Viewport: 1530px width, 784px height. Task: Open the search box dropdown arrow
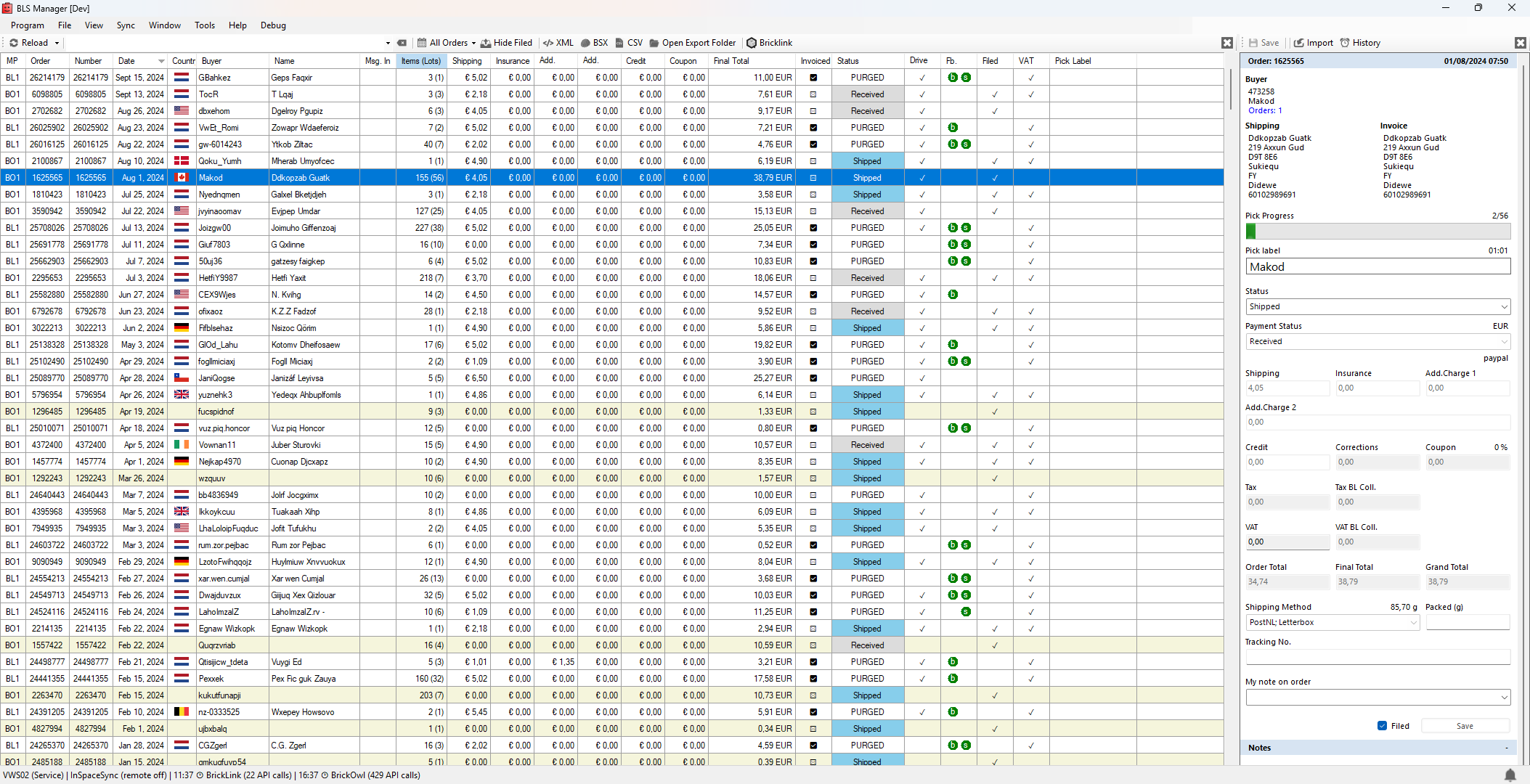click(388, 43)
